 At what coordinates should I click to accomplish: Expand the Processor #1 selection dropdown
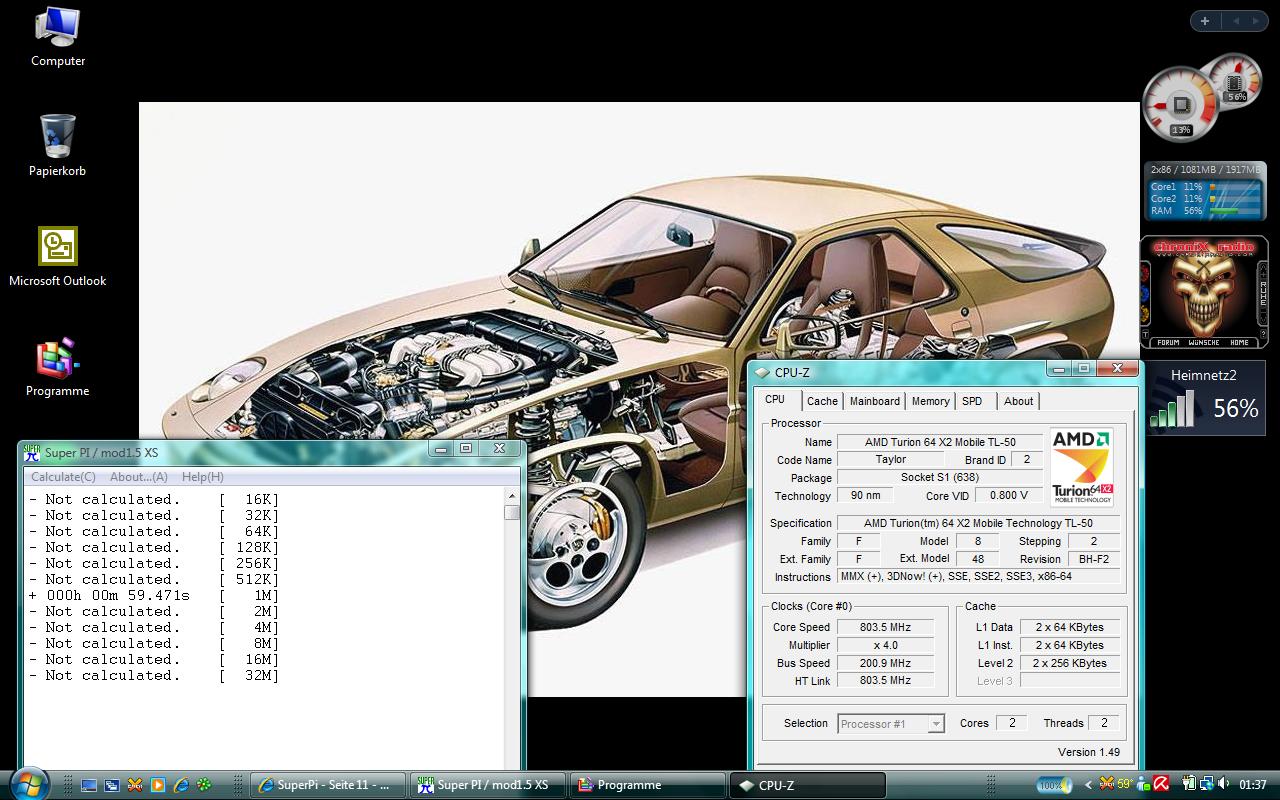[936, 724]
